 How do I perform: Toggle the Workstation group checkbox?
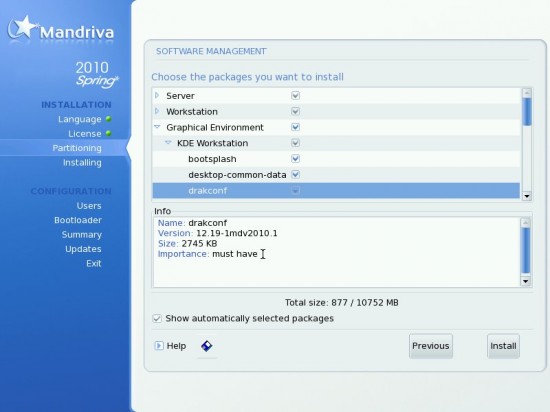click(295, 111)
